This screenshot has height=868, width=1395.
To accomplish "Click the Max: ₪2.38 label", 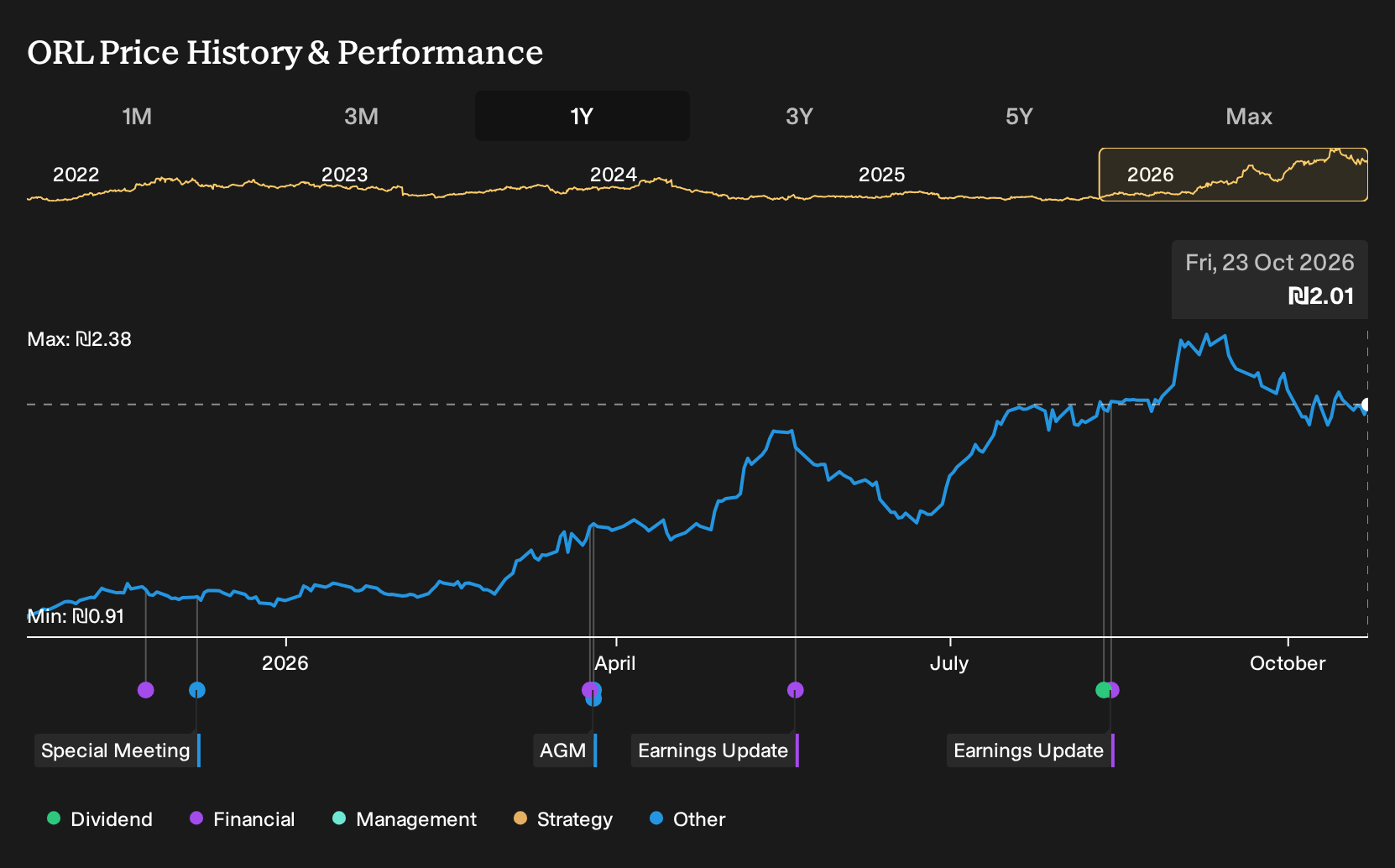I will [x=80, y=339].
